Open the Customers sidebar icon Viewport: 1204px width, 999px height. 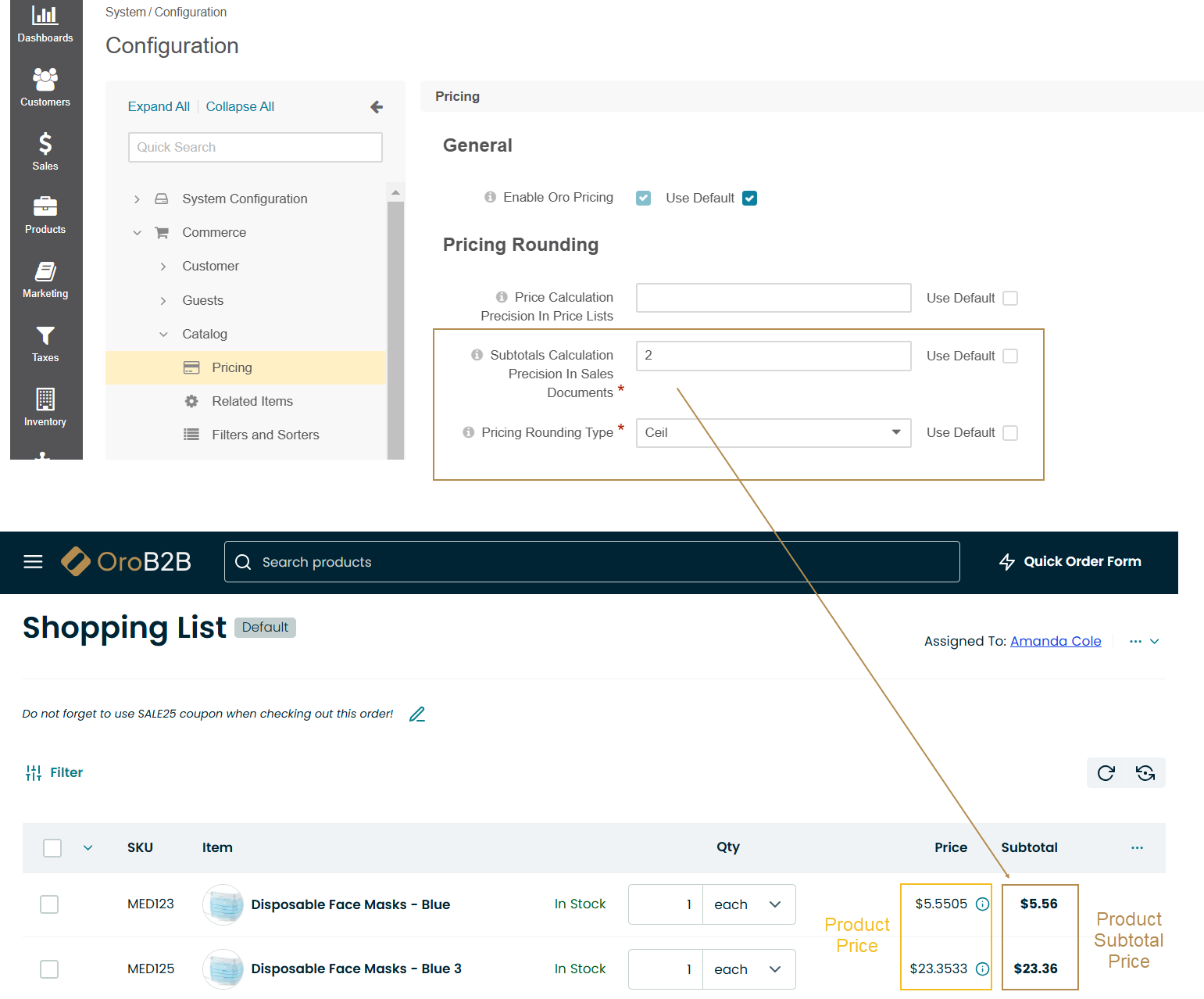pyautogui.click(x=45, y=79)
